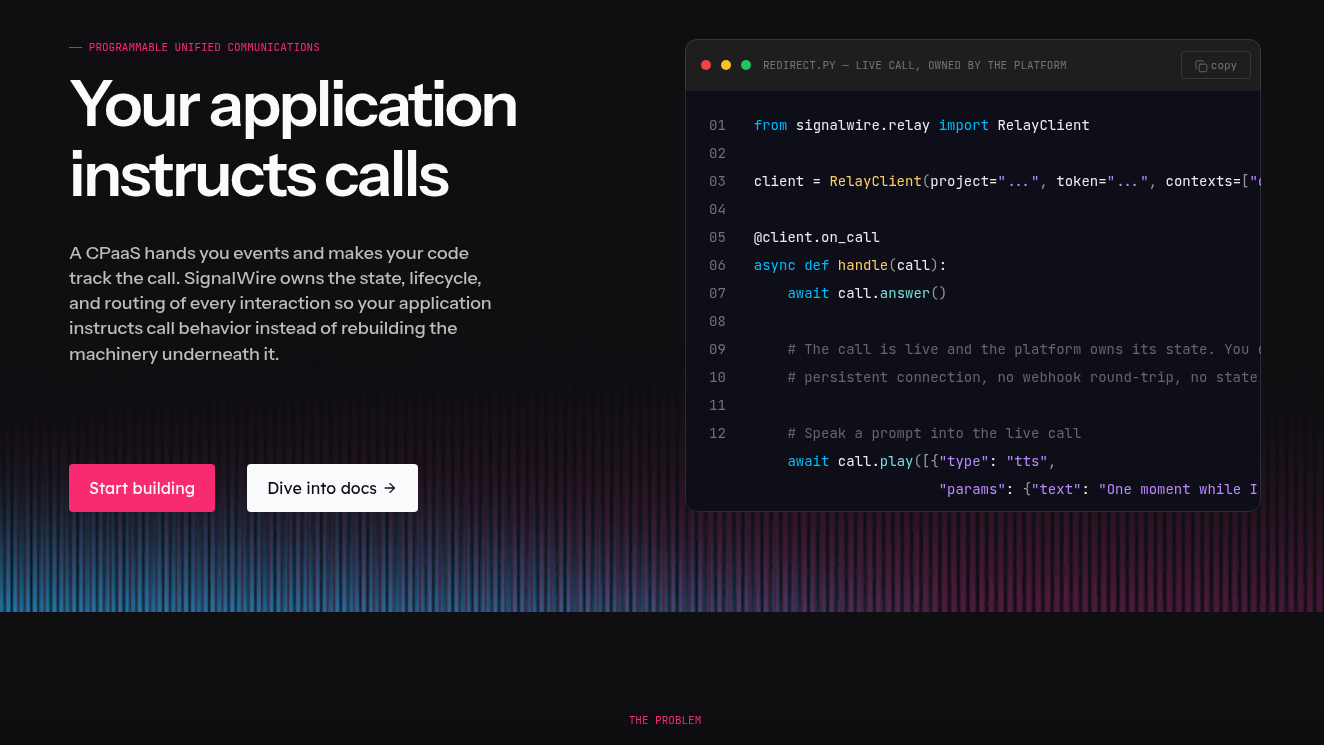Click the 'await call.play' code line
1324x745 pixels.
pos(922,461)
